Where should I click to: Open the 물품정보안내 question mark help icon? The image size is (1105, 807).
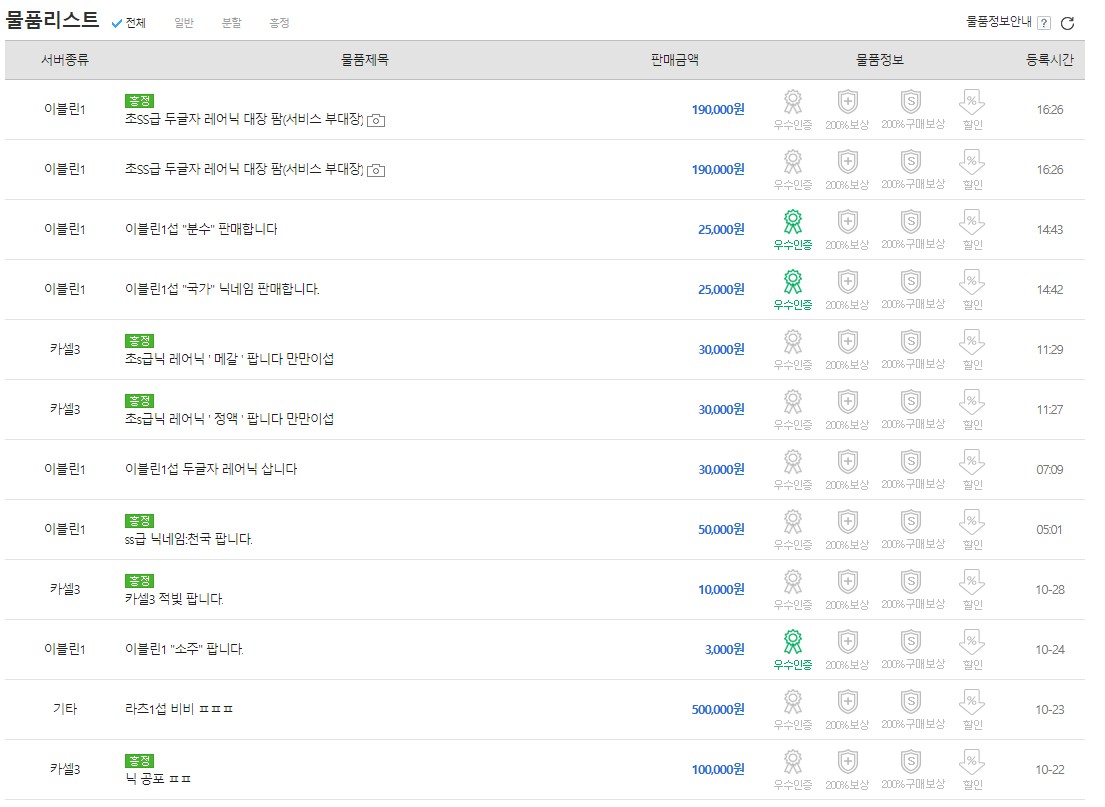tap(1044, 23)
